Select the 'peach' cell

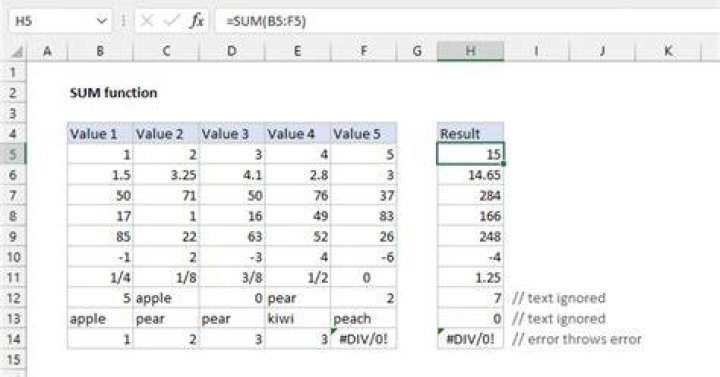[x=364, y=319]
